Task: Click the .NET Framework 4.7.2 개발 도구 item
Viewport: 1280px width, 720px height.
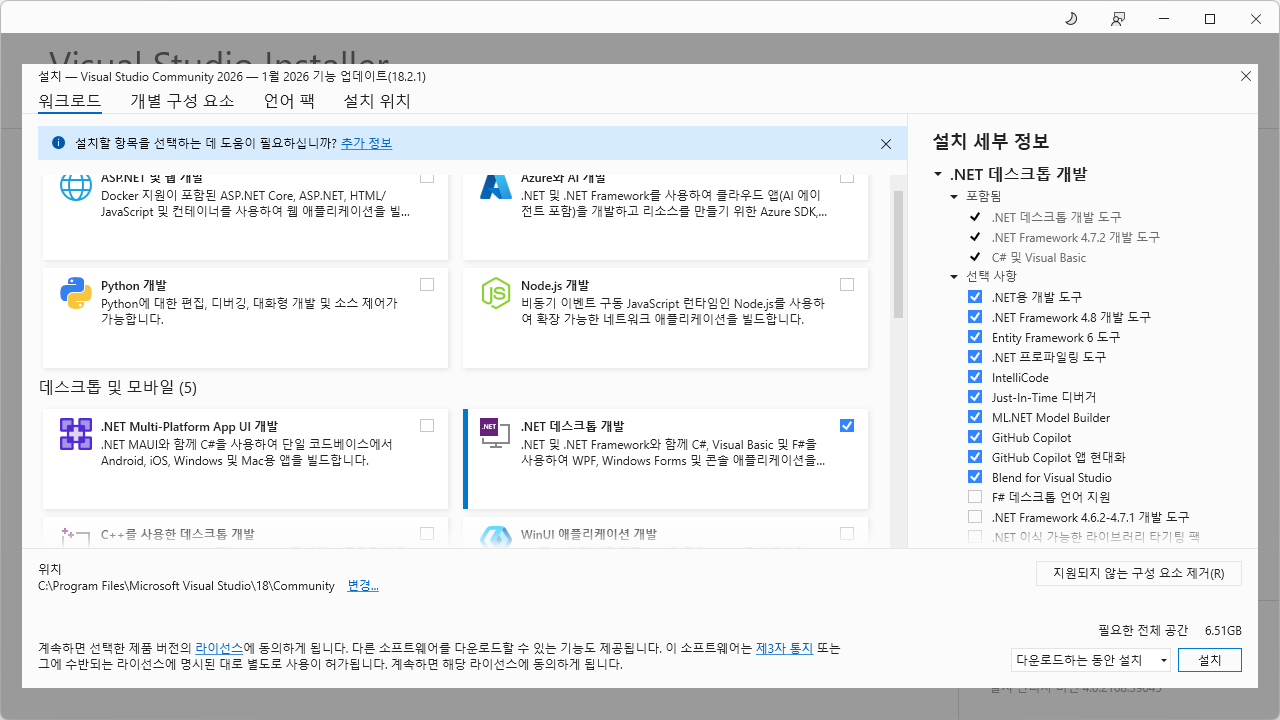Action: tap(1076, 237)
